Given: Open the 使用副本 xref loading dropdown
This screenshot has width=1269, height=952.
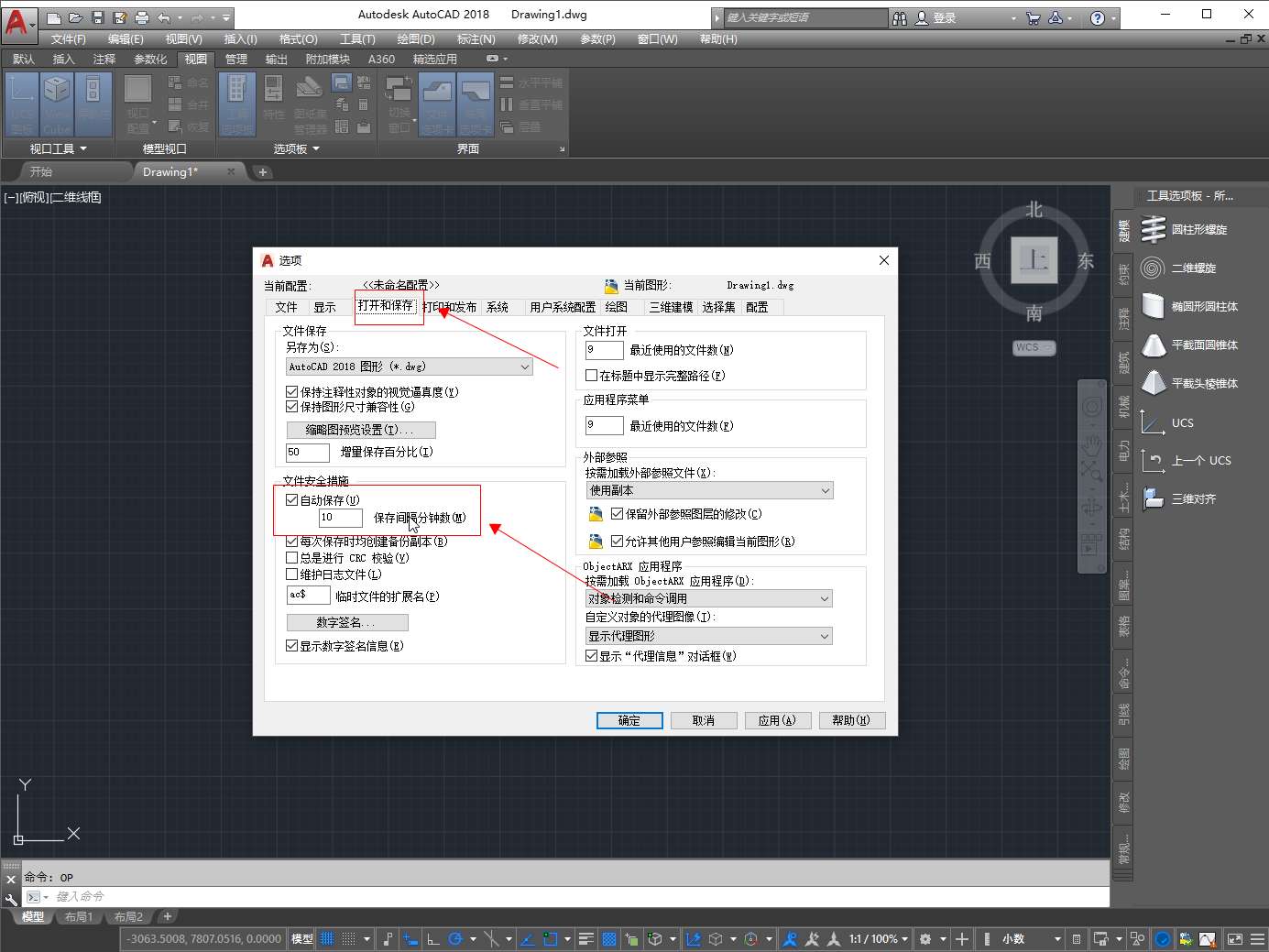Looking at the screenshot, I should 709,491.
